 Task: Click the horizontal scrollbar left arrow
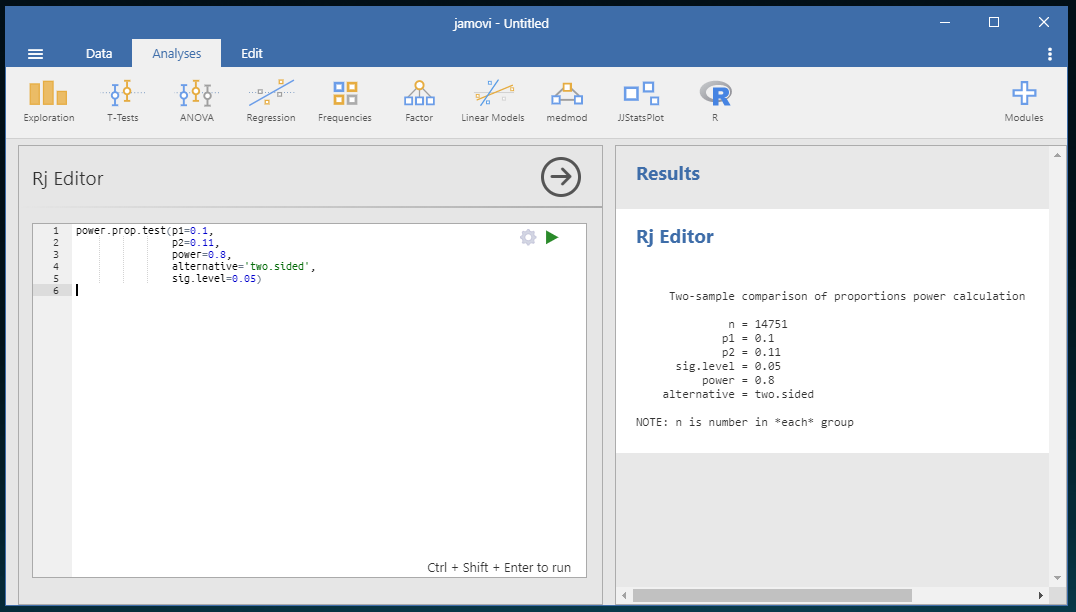[x=624, y=595]
